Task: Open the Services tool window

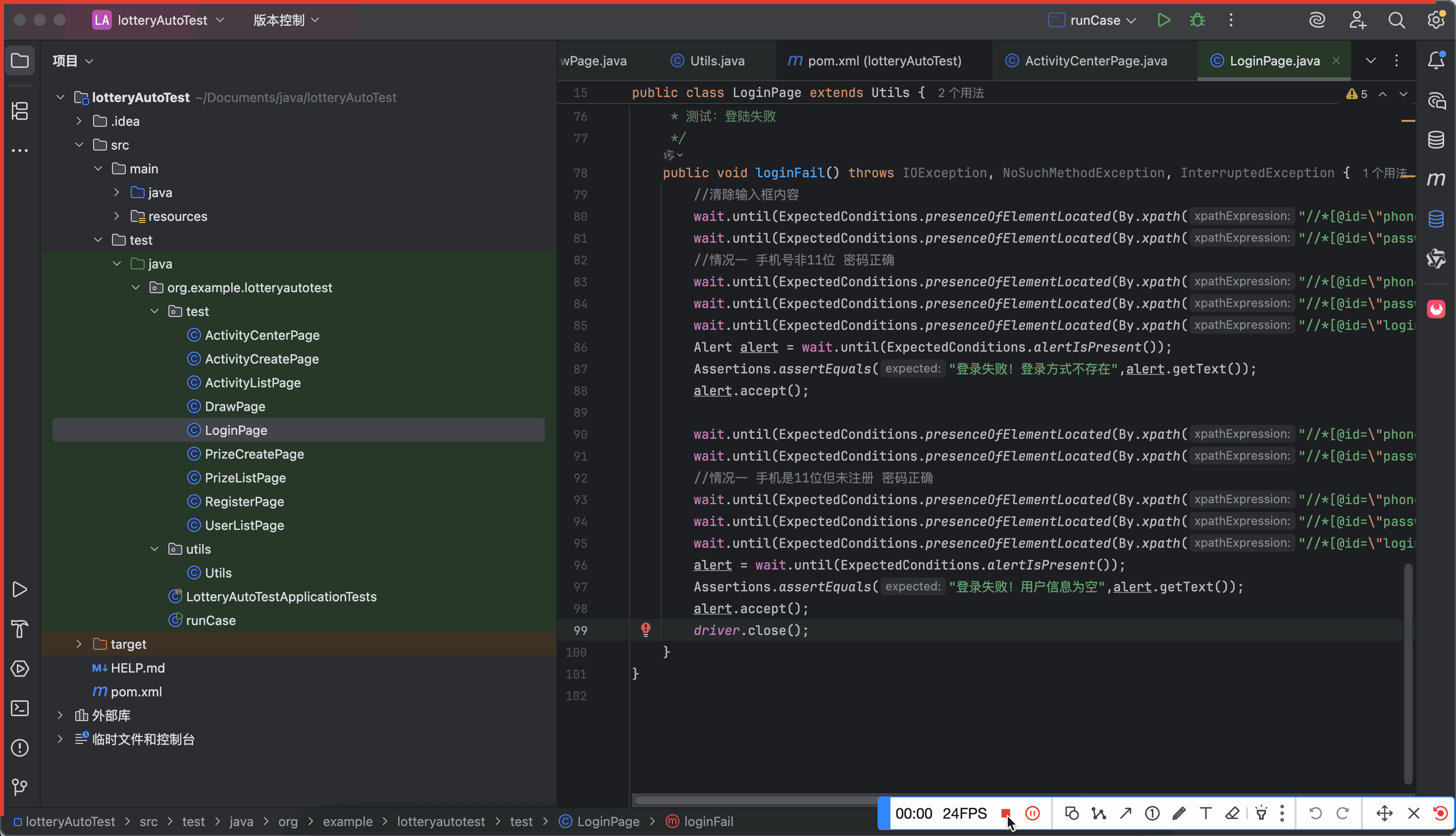Action: [20, 668]
